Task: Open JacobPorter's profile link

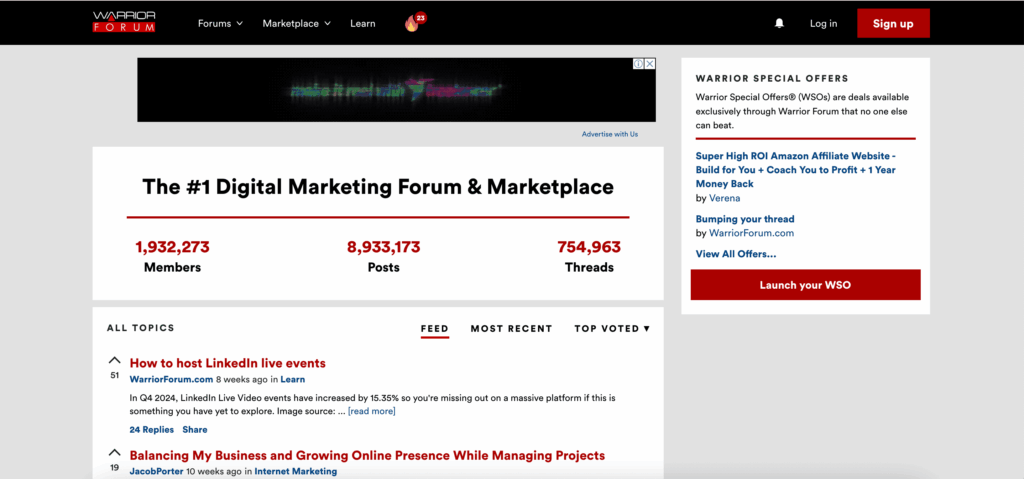Action: tap(157, 471)
